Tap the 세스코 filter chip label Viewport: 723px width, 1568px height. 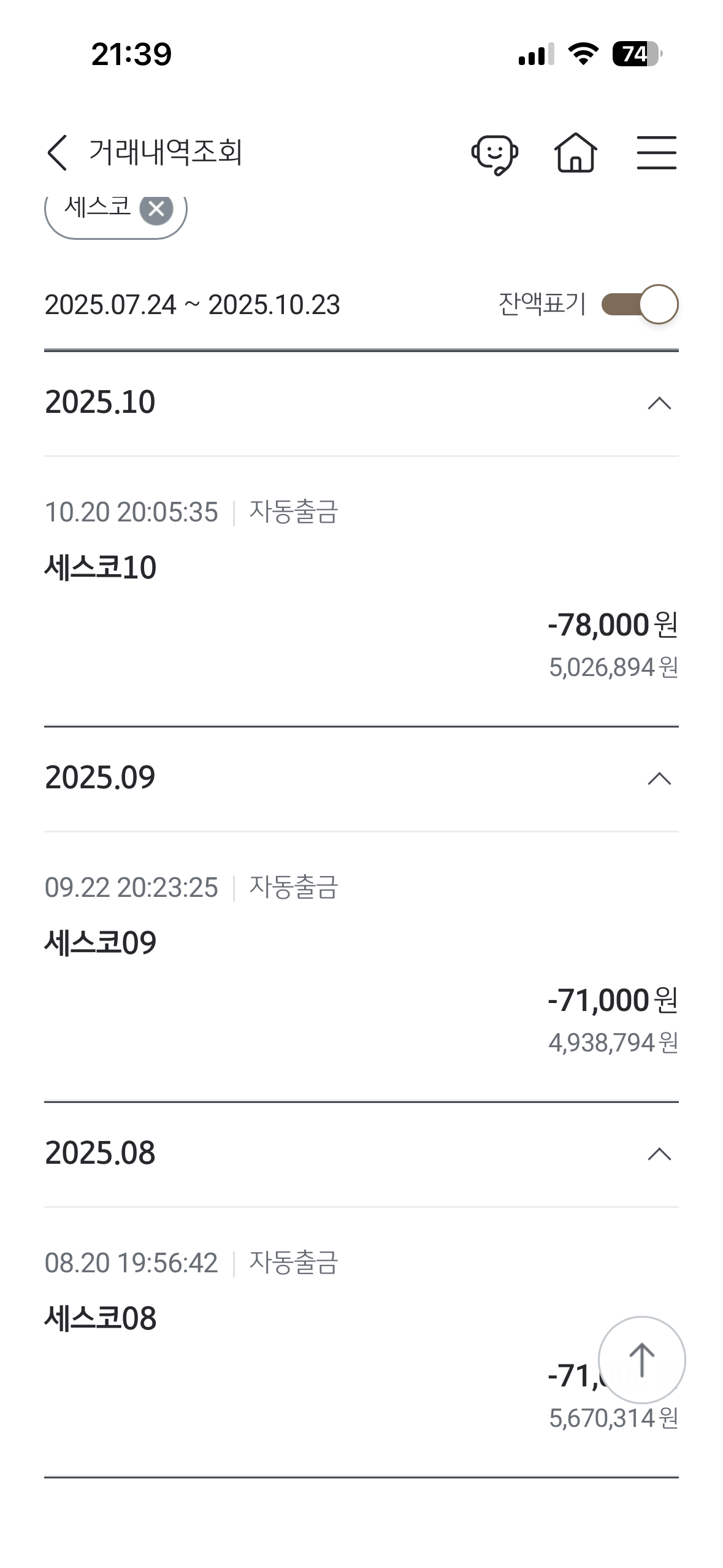click(x=98, y=207)
